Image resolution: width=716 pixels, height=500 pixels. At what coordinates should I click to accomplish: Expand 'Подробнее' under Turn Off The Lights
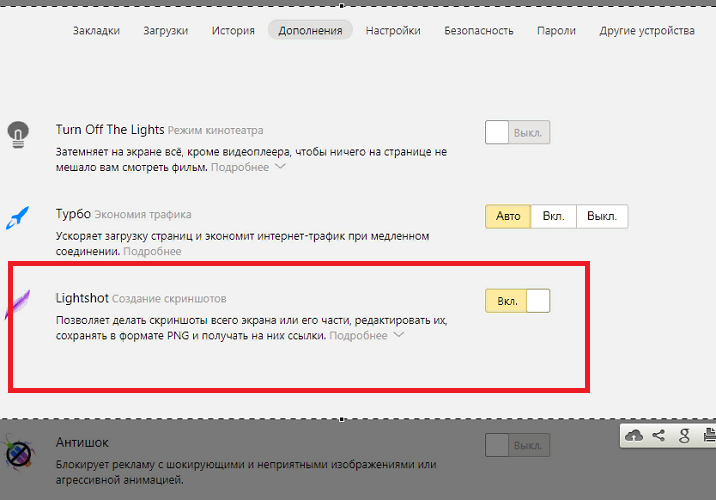(x=247, y=167)
